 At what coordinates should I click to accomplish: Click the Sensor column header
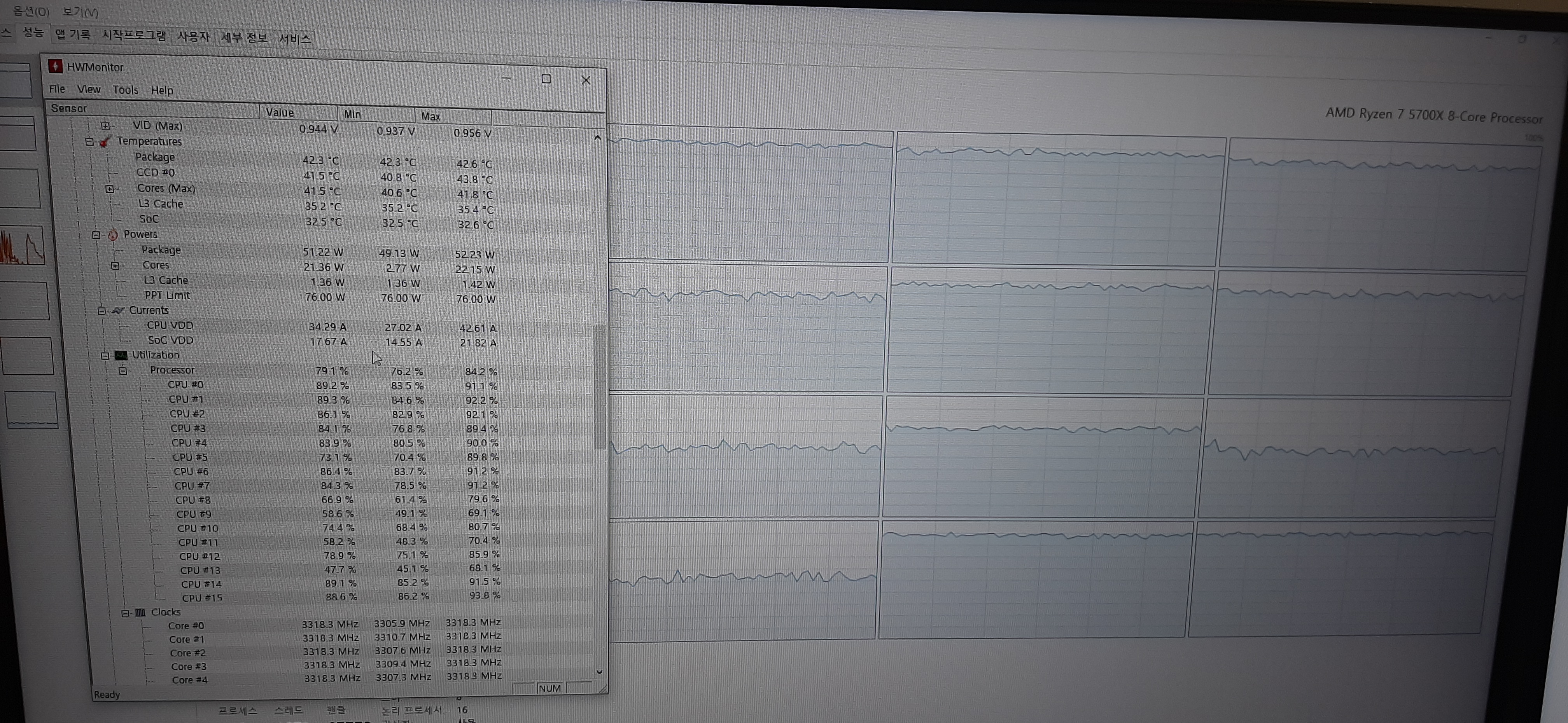153,110
